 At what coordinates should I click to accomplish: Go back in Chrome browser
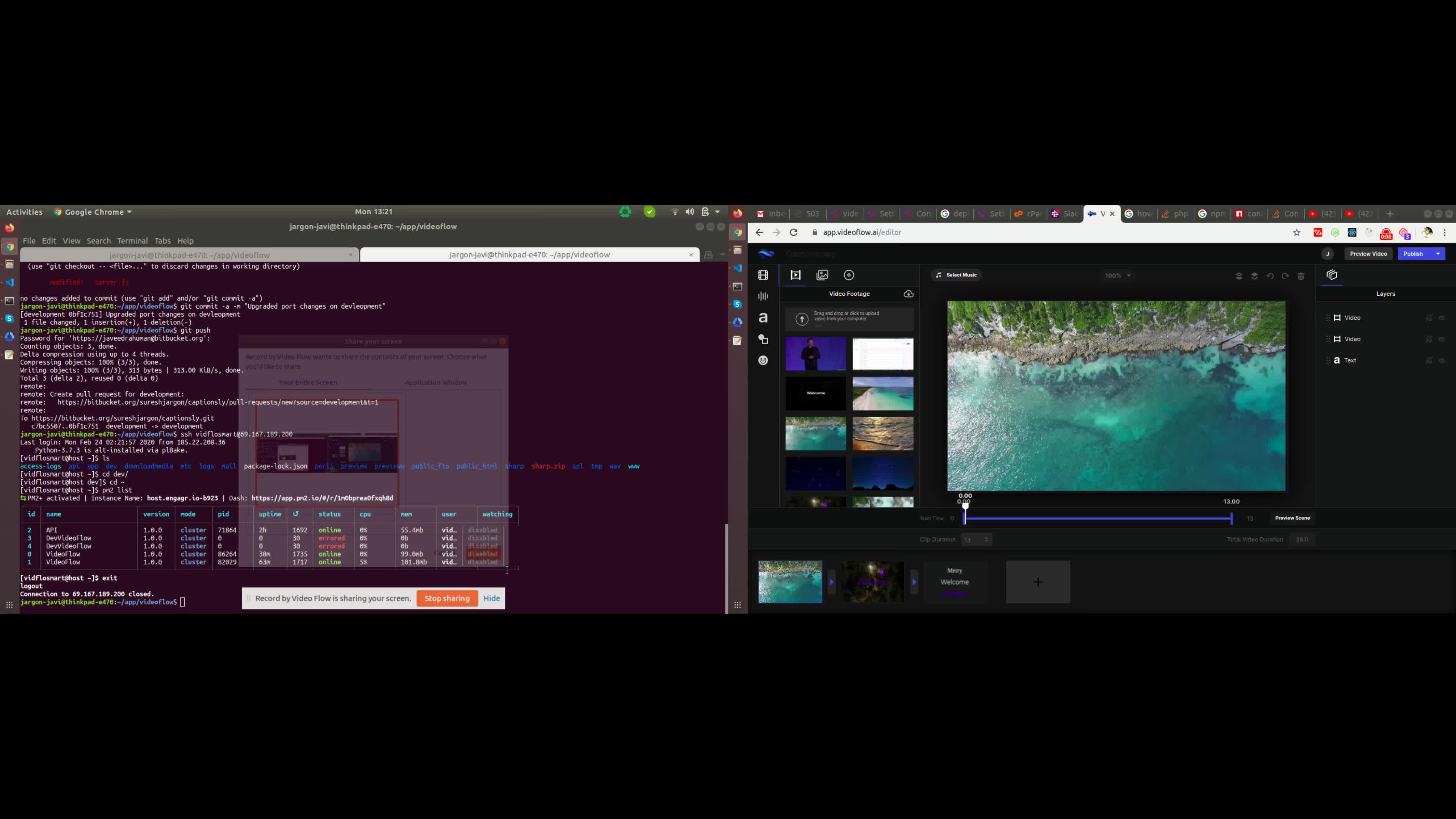tap(759, 232)
